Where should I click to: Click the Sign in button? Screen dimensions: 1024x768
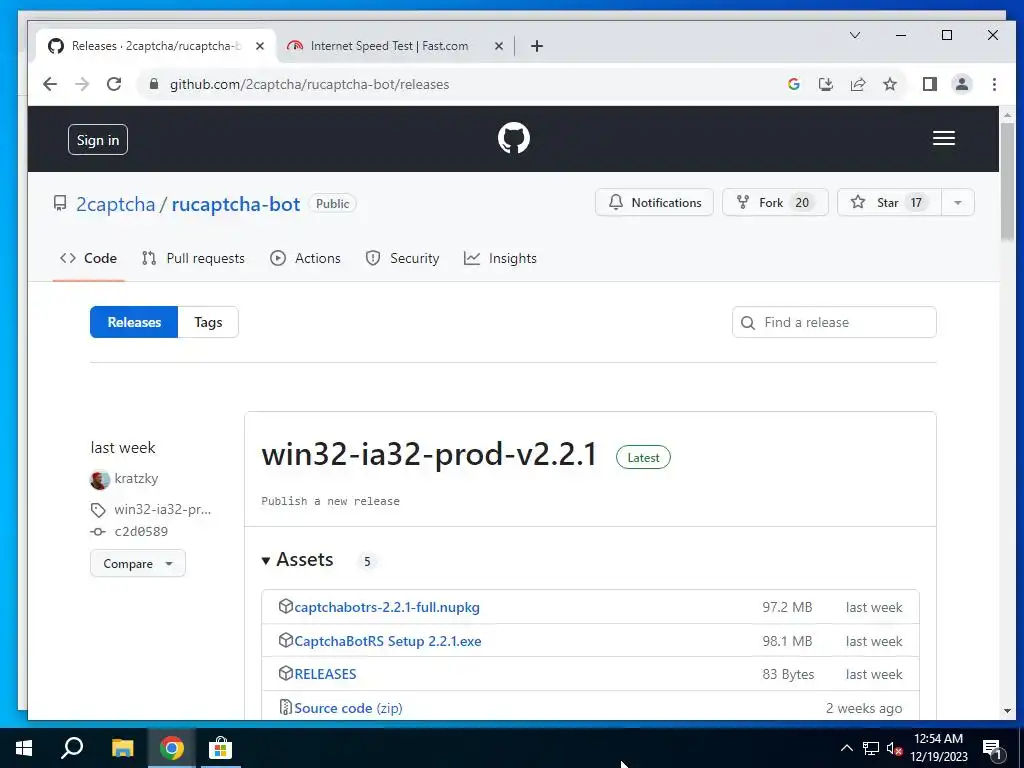pos(98,140)
